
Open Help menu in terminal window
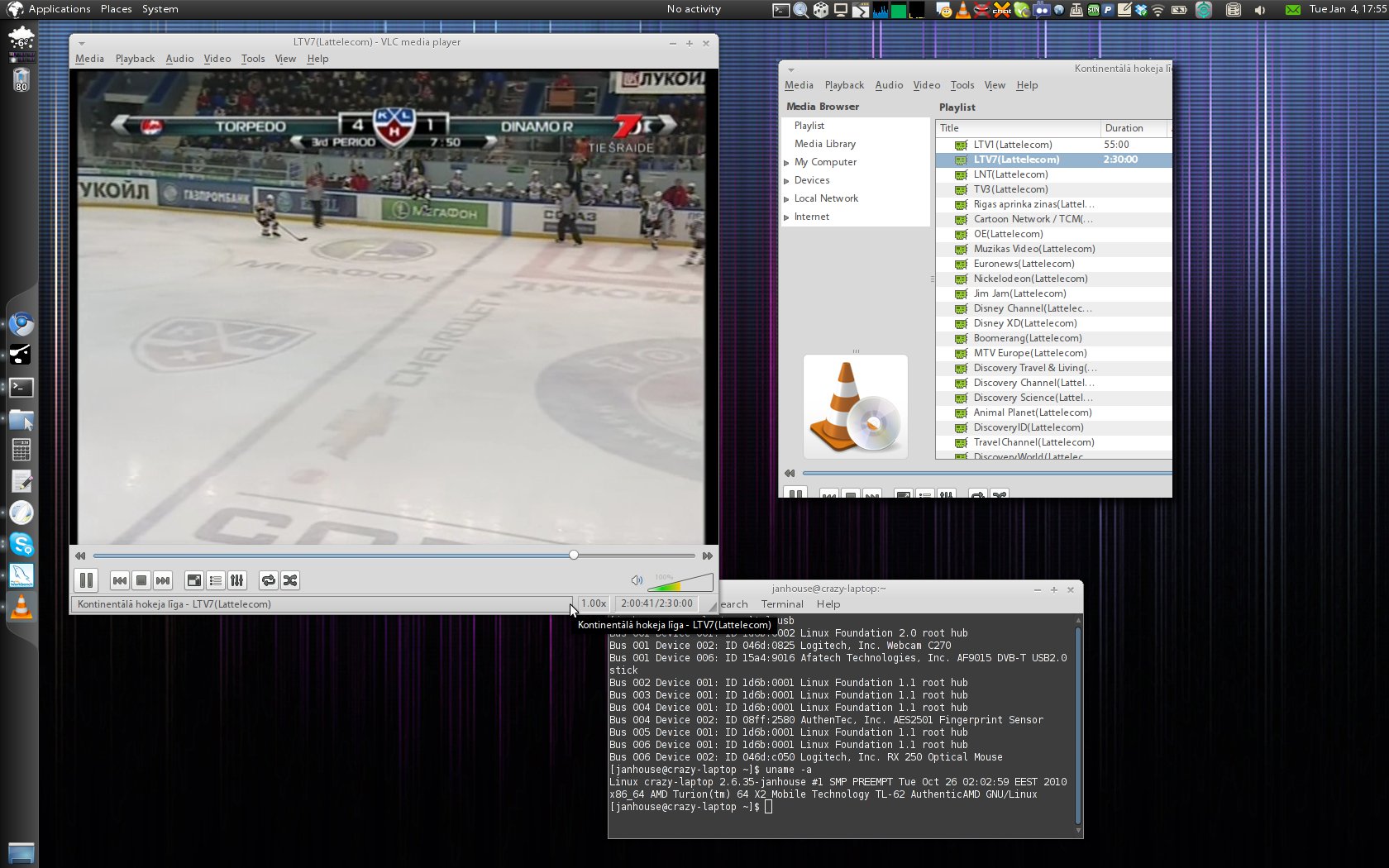[828, 604]
